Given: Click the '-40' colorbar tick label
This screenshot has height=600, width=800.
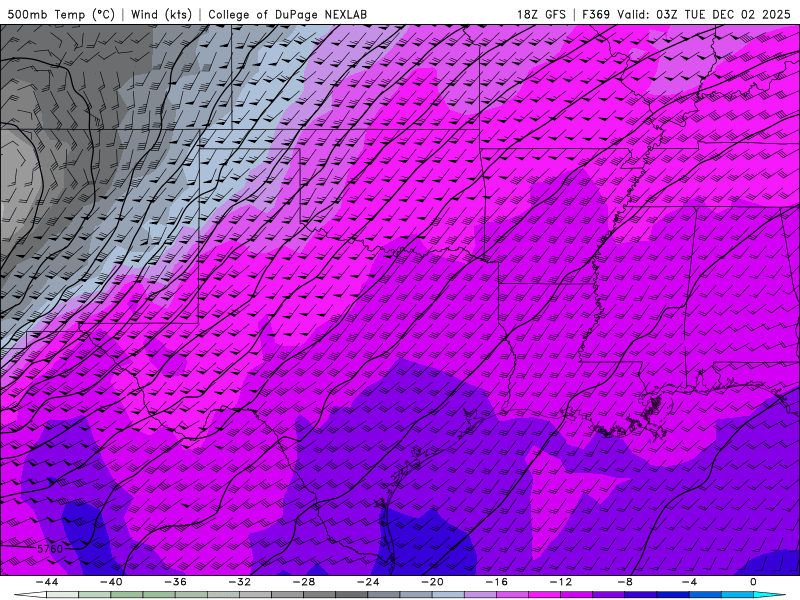Looking at the screenshot, I should (x=111, y=582).
